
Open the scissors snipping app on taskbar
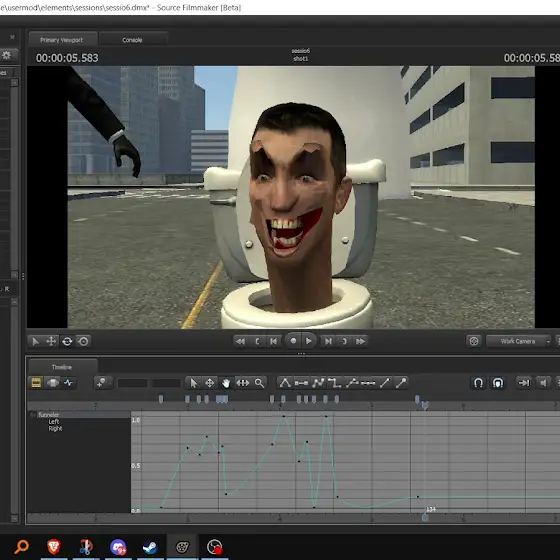tap(86, 546)
